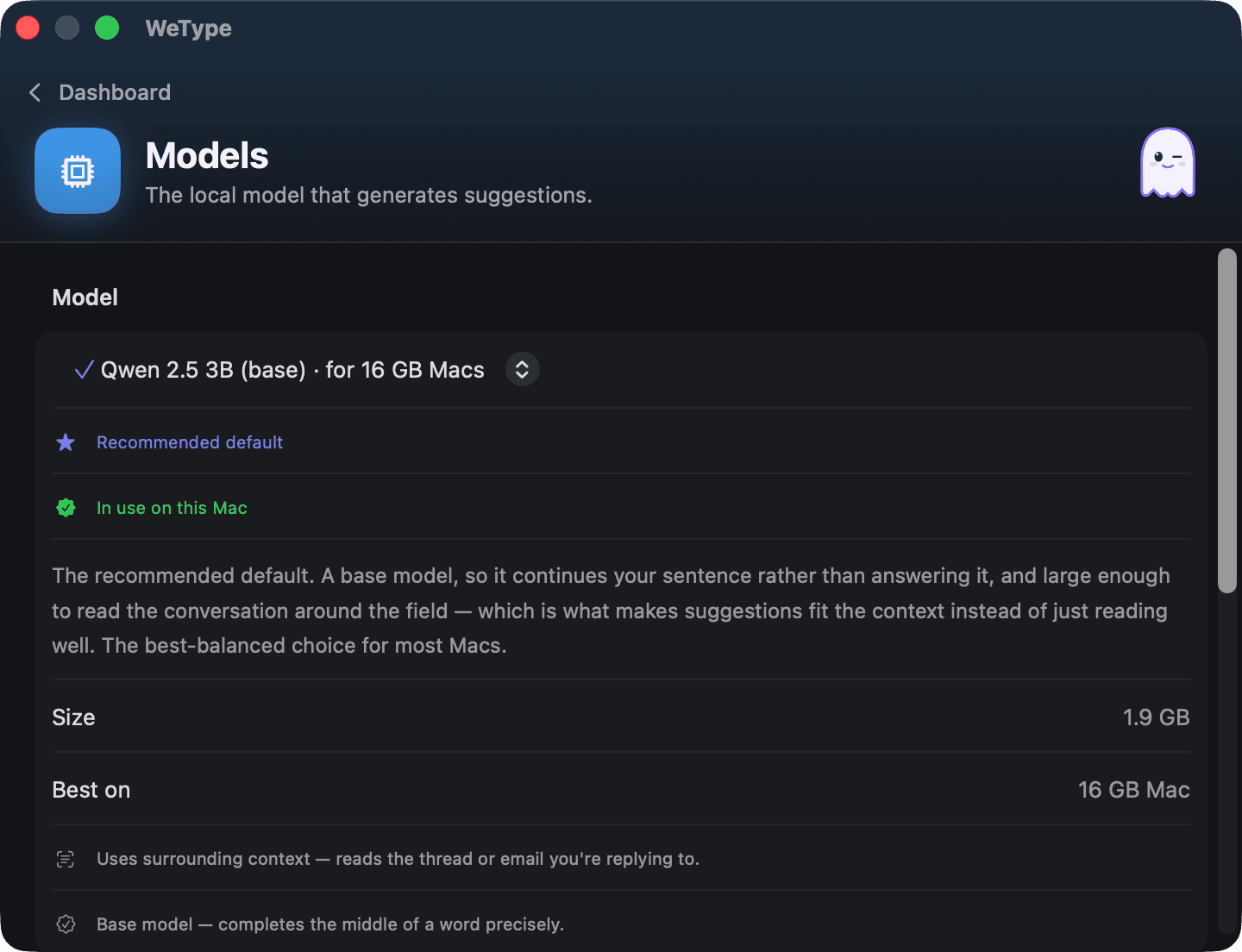The height and width of the screenshot is (952, 1242).
Task: Close the WeType window
Action: tap(28, 28)
